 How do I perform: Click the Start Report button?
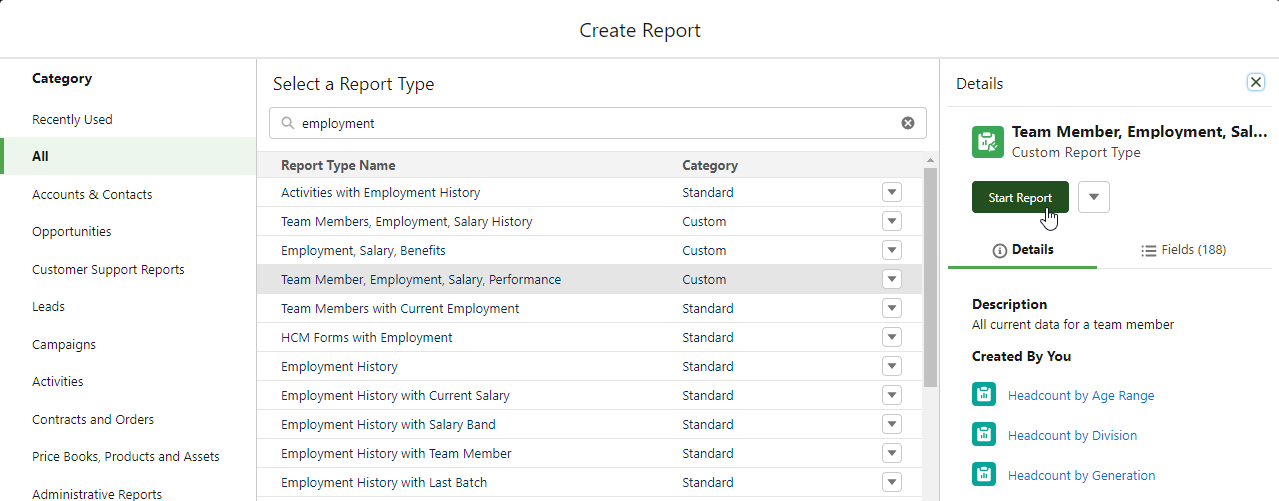pyautogui.click(x=1020, y=197)
